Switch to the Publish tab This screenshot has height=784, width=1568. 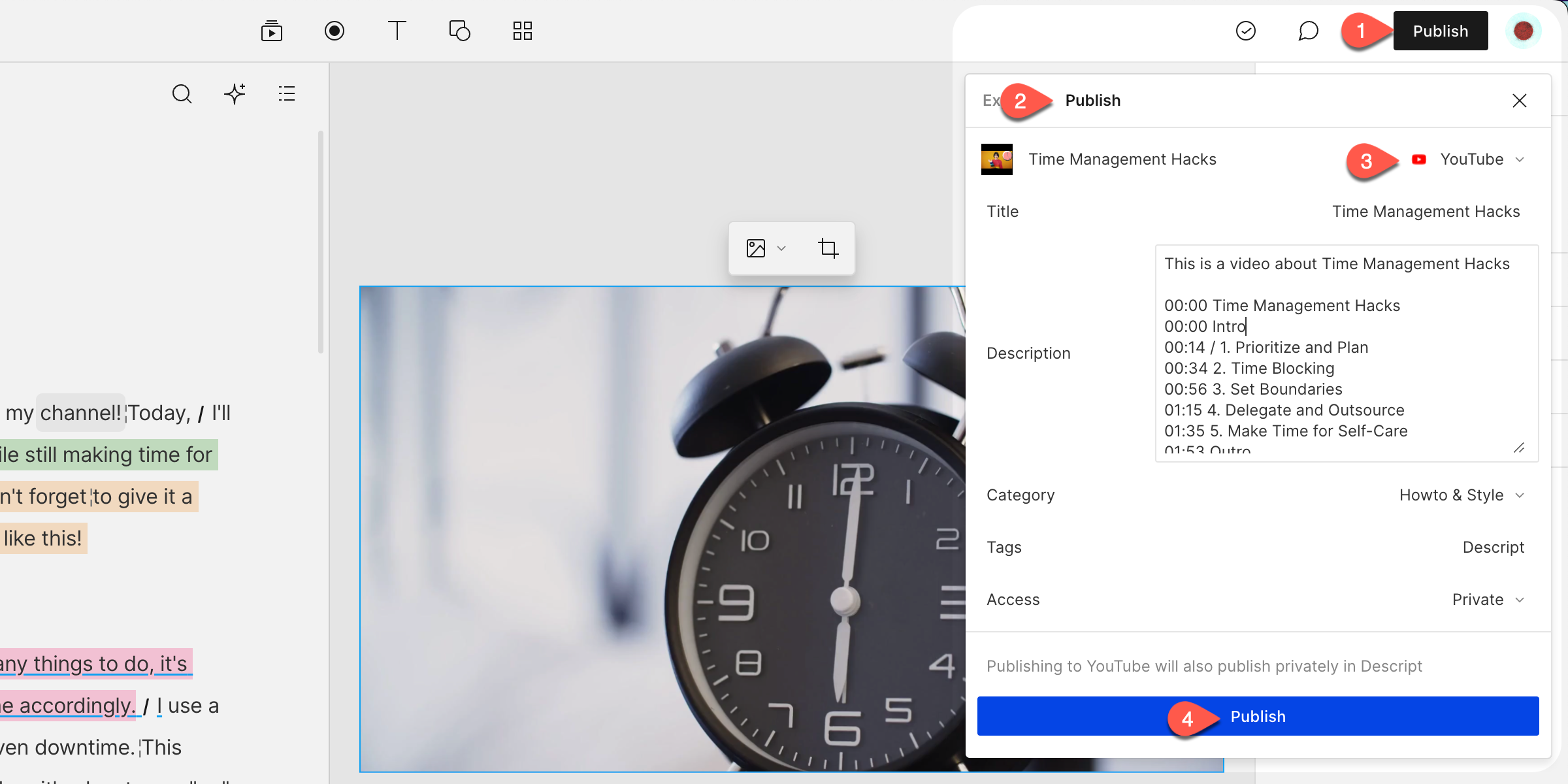click(1093, 101)
